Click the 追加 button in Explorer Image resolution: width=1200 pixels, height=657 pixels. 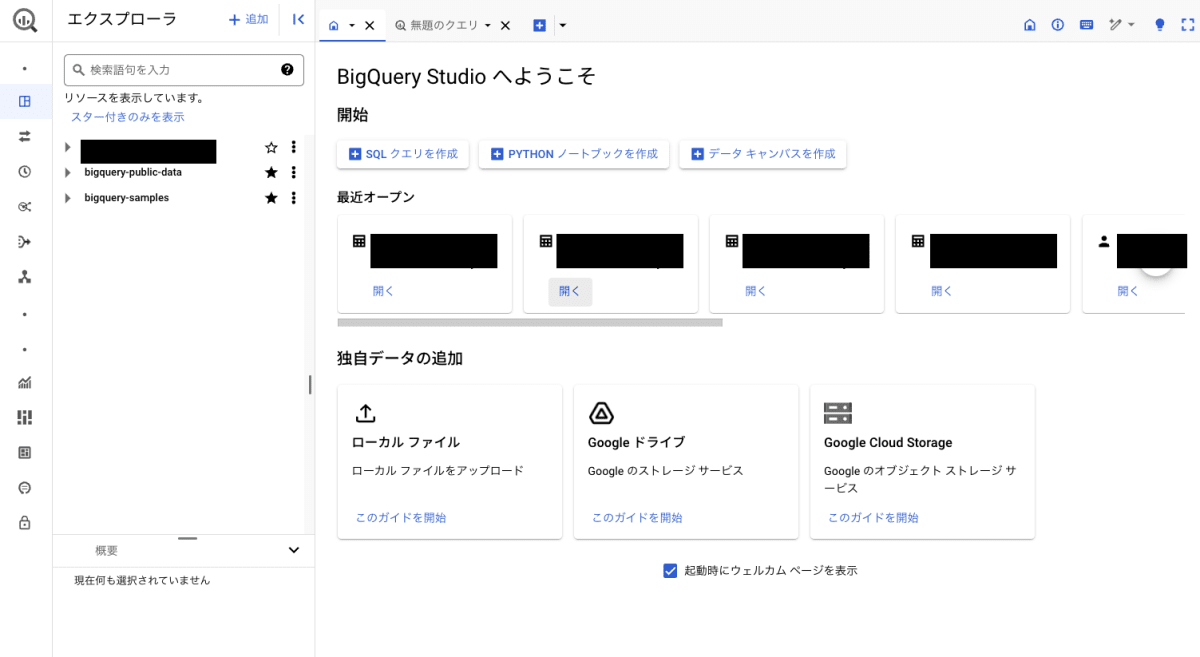[x=248, y=19]
